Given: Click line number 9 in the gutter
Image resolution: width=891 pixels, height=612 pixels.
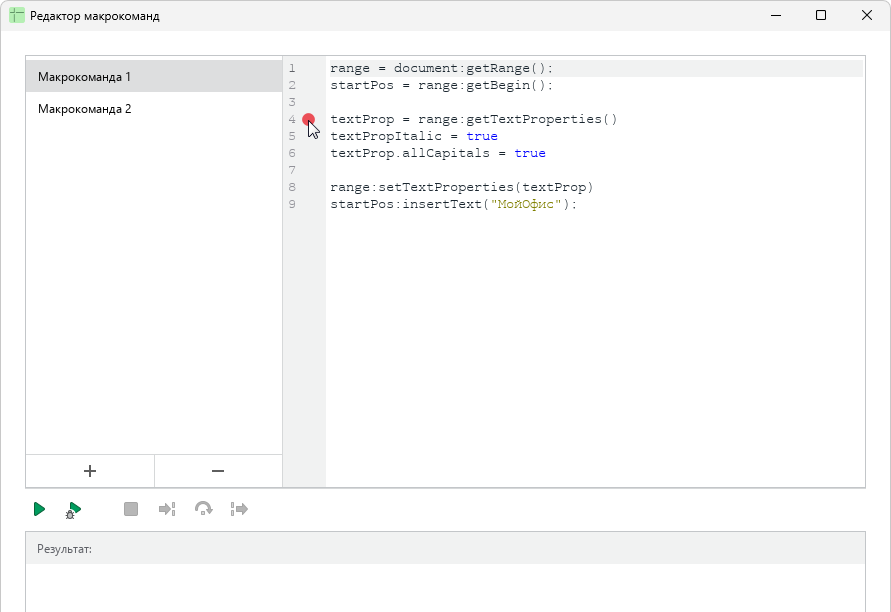Looking at the screenshot, I should pyautogui.click(x=292, y=205).
